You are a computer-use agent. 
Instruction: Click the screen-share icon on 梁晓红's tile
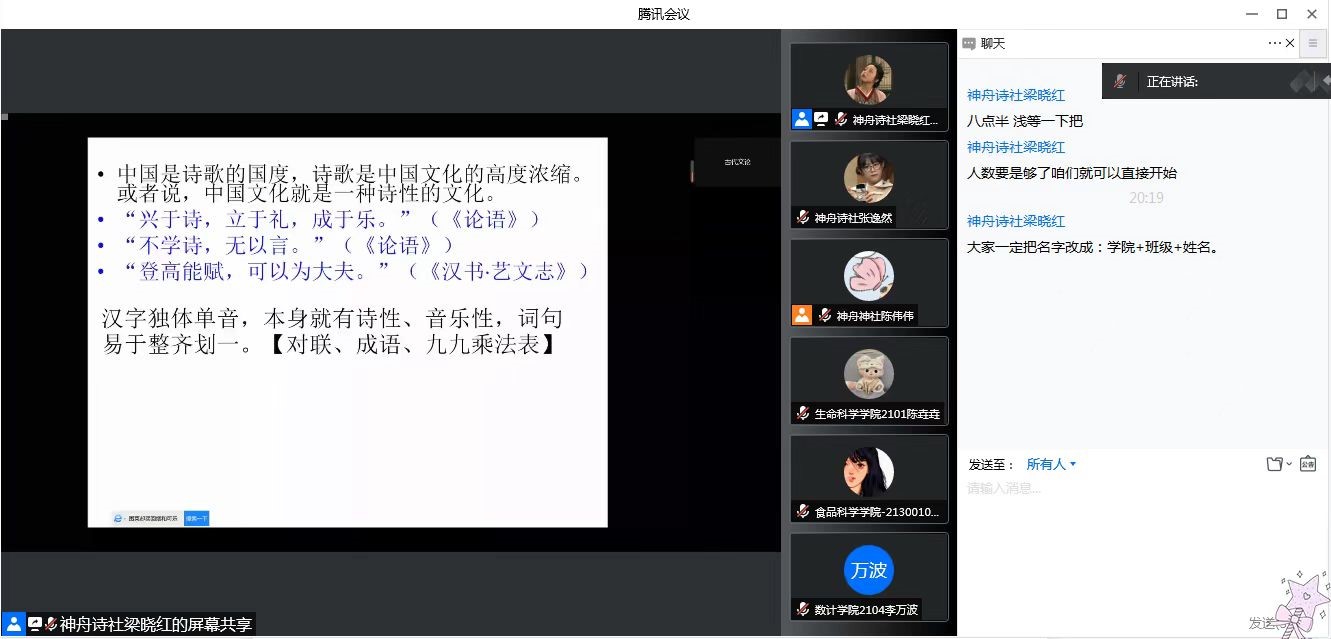[821, 119]
